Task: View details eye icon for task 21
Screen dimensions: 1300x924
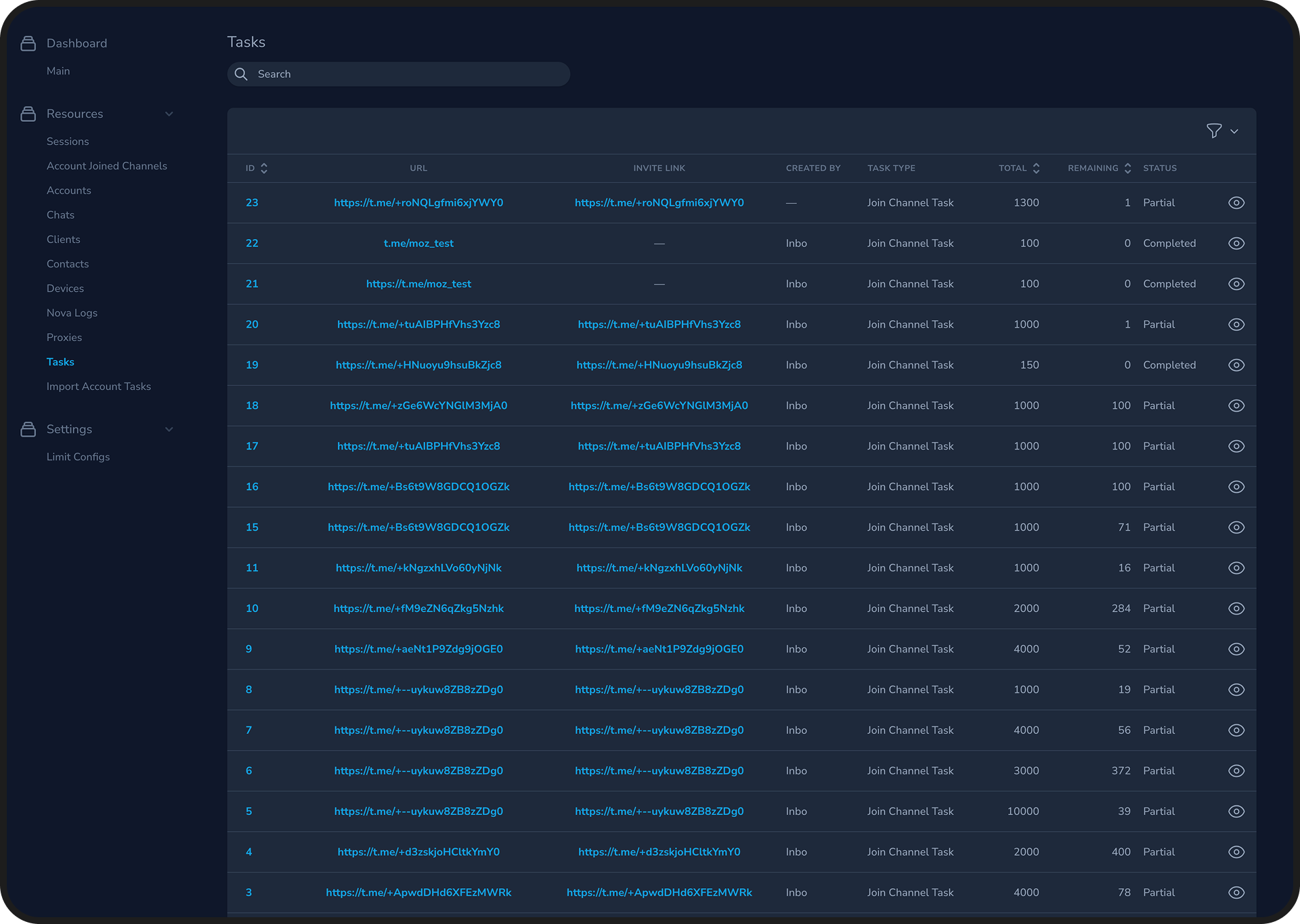Action: (x=1236, y=284)
